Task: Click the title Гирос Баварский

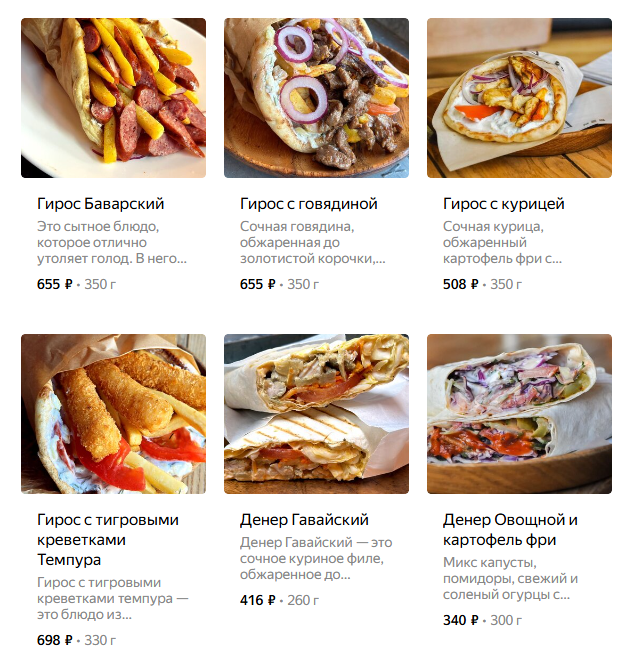Action: pyautogui.click(x=101, y=204)
